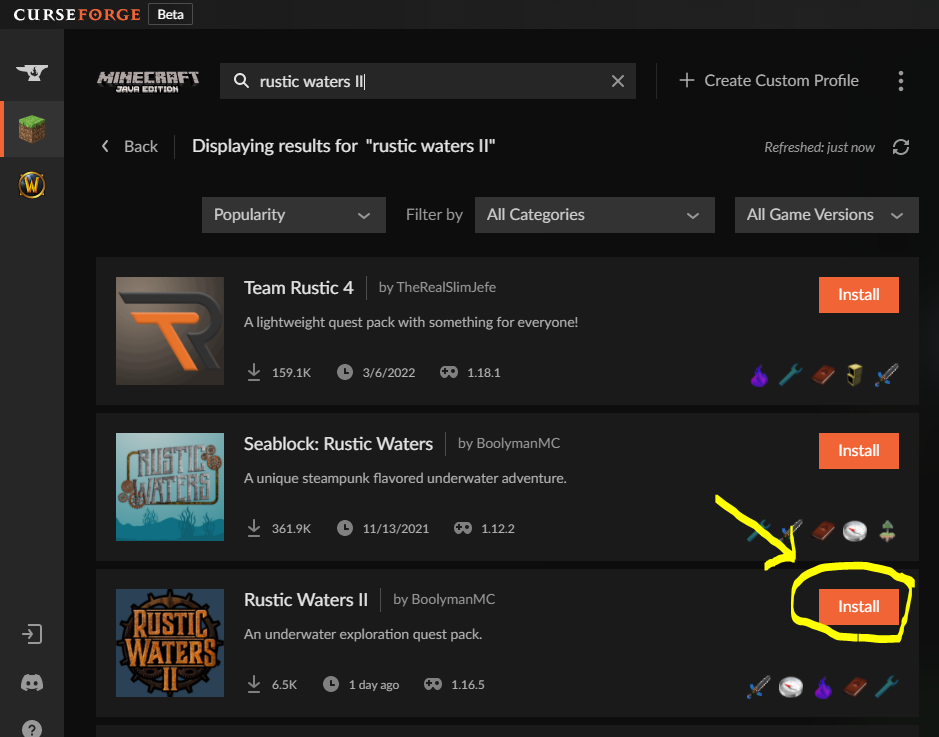Viewport: 939px width, 737px height.
Task: Click Create Custom Profile
Action: (x=769, y=80)
